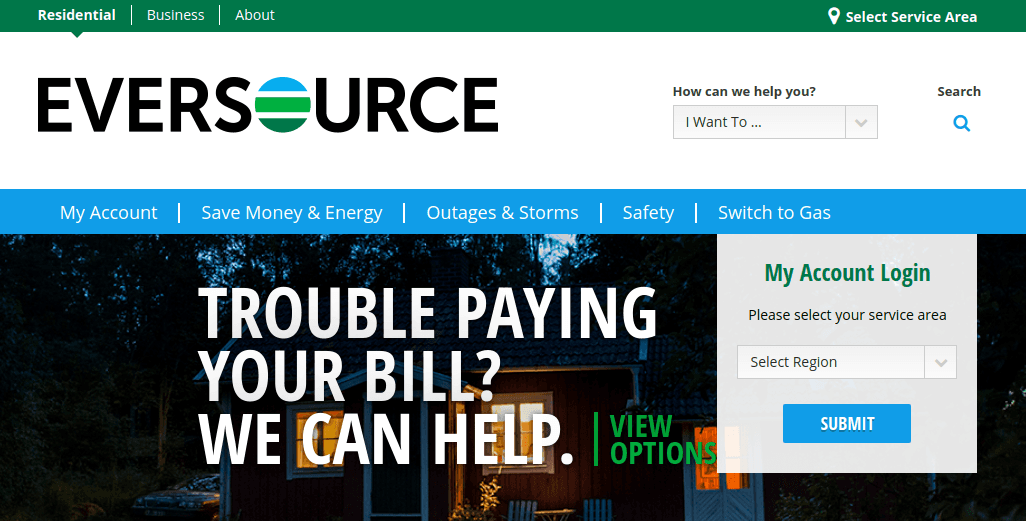Switch to the Business tab

point(175,14)
